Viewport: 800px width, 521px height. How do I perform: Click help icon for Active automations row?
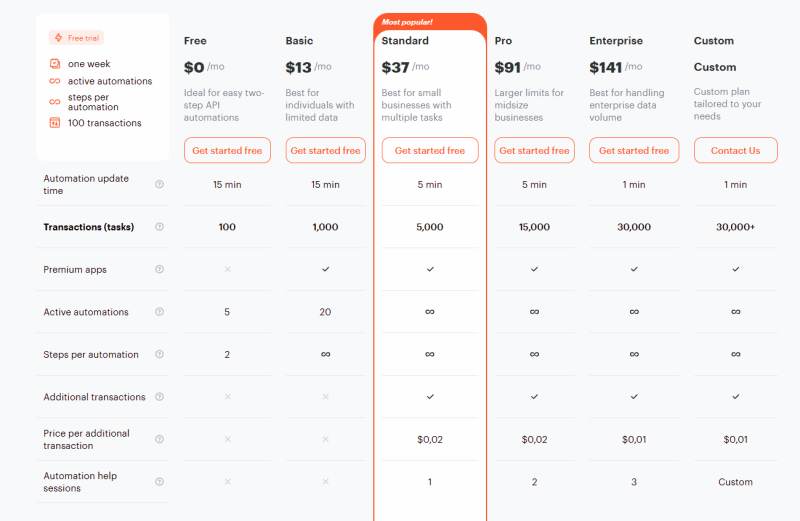(x=159, y=312)
